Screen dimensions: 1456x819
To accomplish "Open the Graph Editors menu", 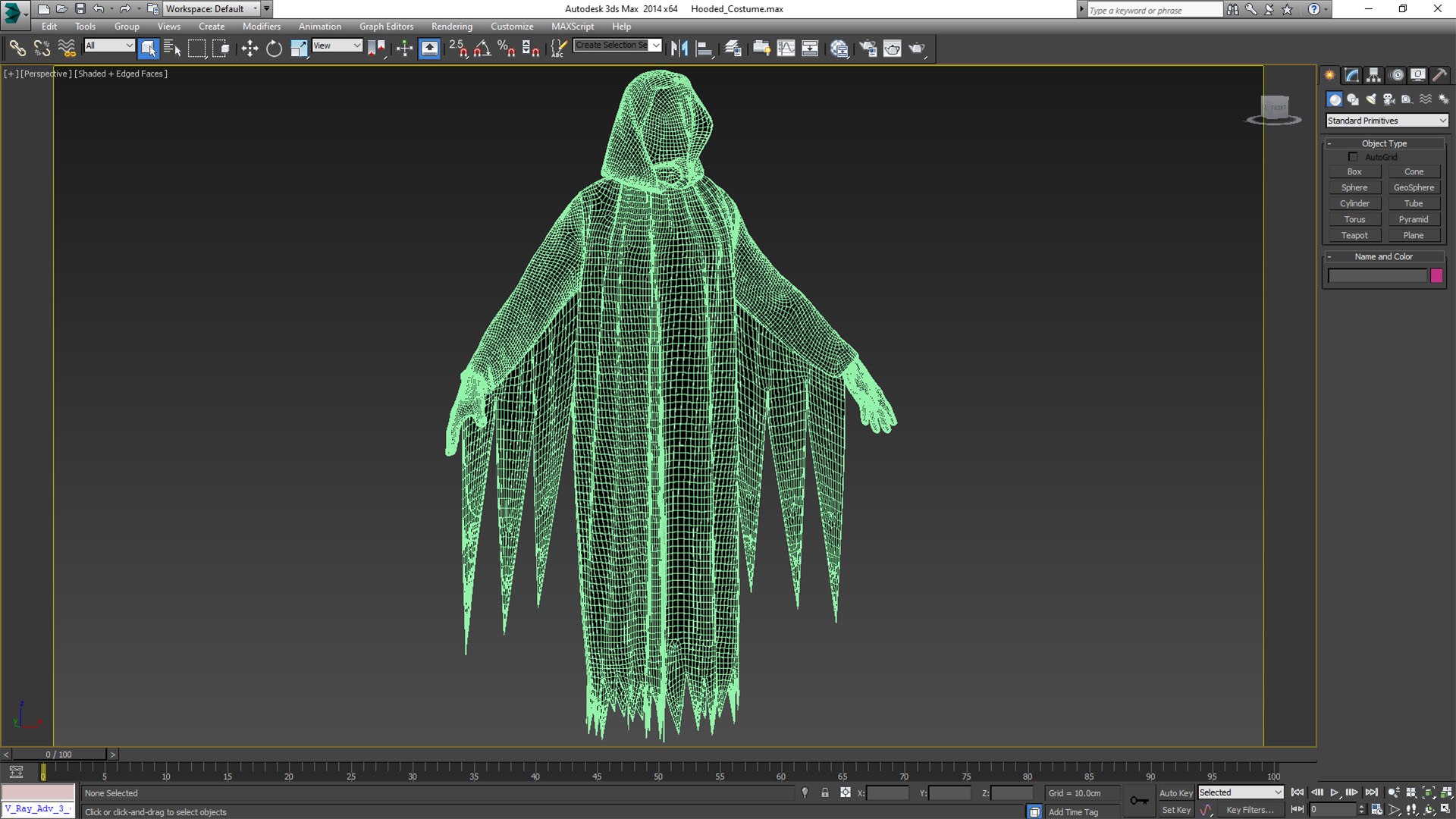I will click(386, 27).
